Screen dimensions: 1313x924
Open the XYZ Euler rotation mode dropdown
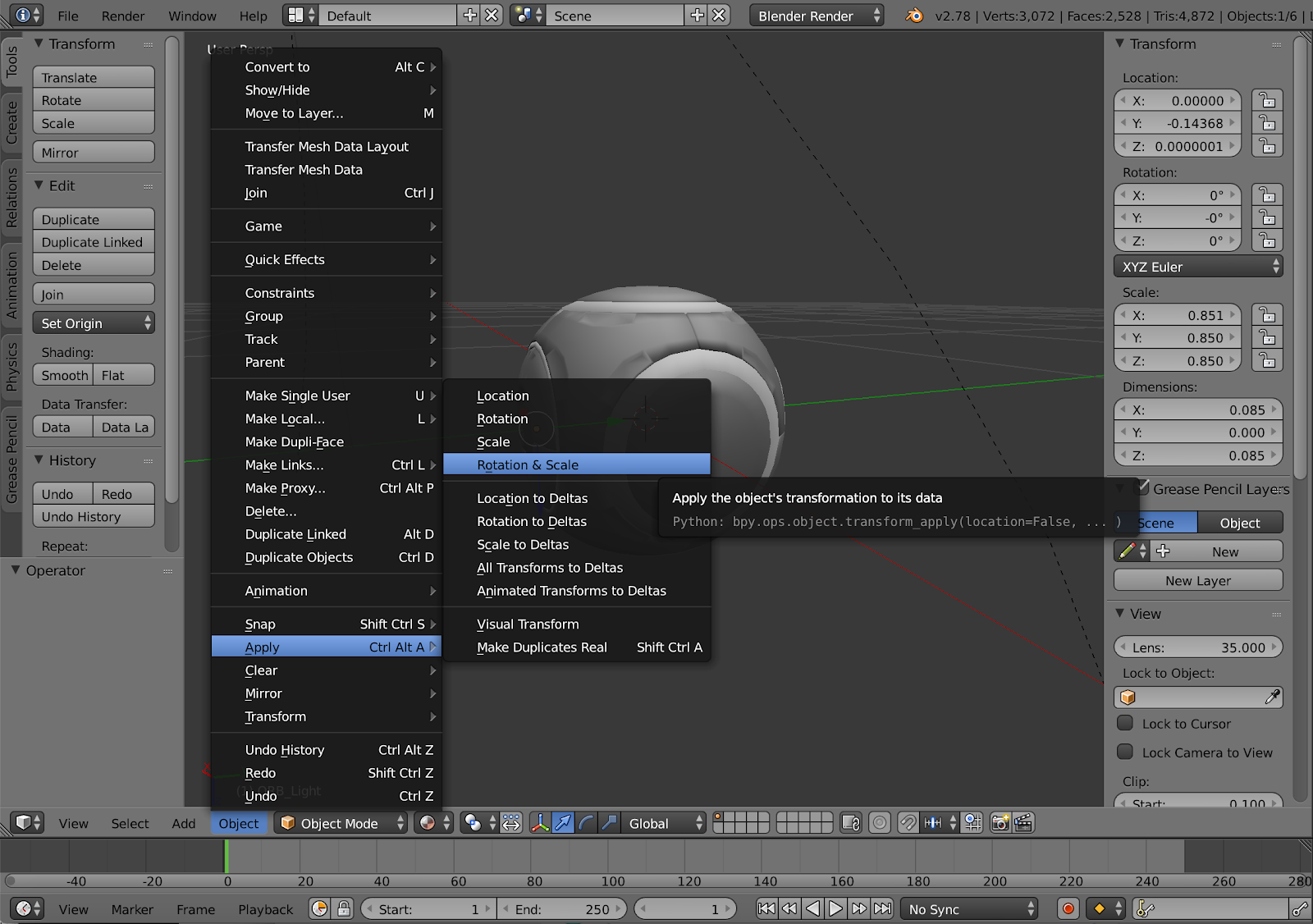click(1198, 267)
